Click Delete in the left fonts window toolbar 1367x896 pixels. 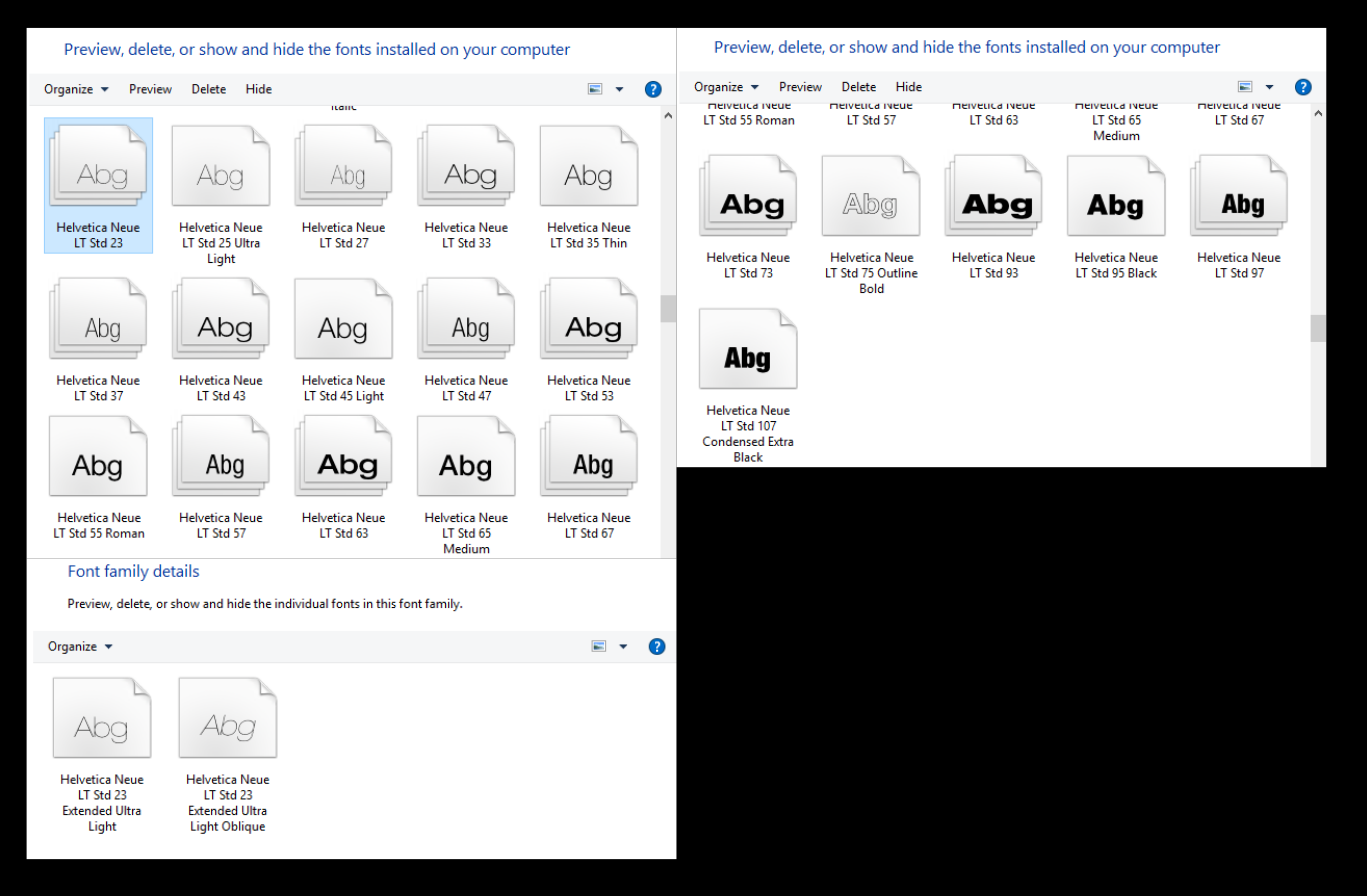(x=209, y=89)
